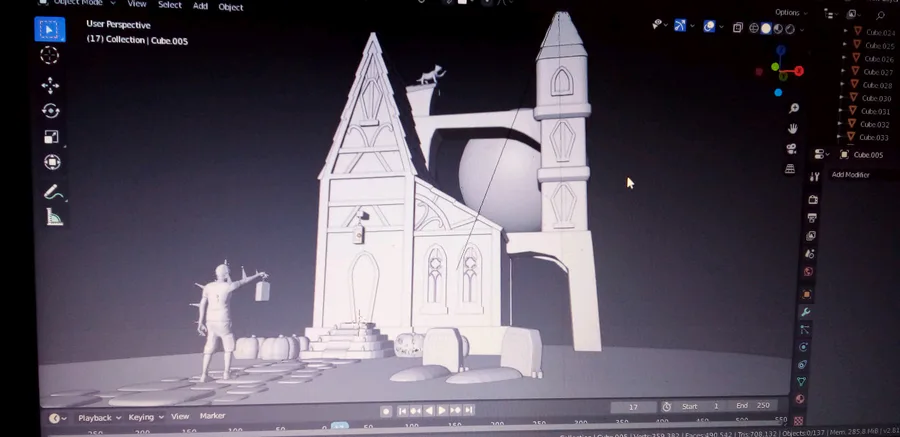Click the zoom view magnifier icon
This screenshot has height=437, width=900.
[794, 109]
